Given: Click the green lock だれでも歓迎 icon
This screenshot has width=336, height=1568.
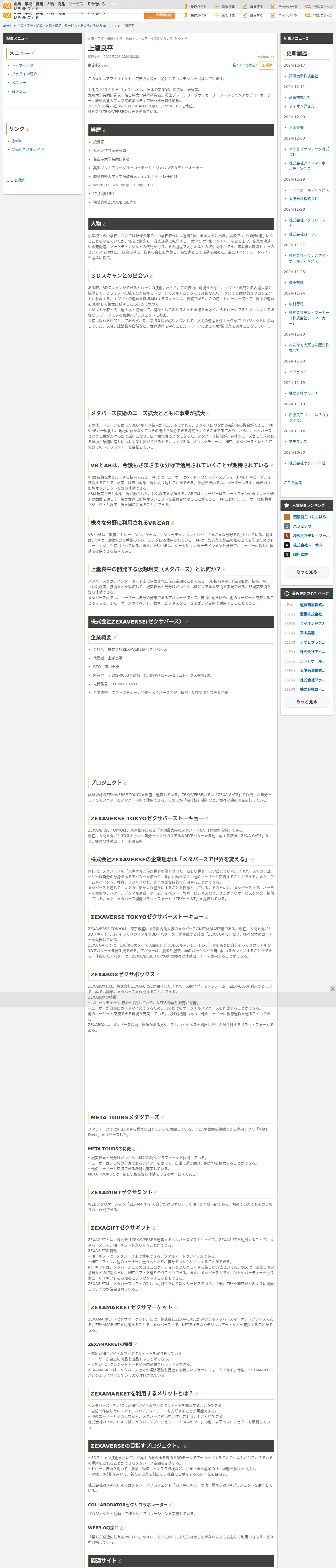Looking at the screenshot, I should click(234, 65).
